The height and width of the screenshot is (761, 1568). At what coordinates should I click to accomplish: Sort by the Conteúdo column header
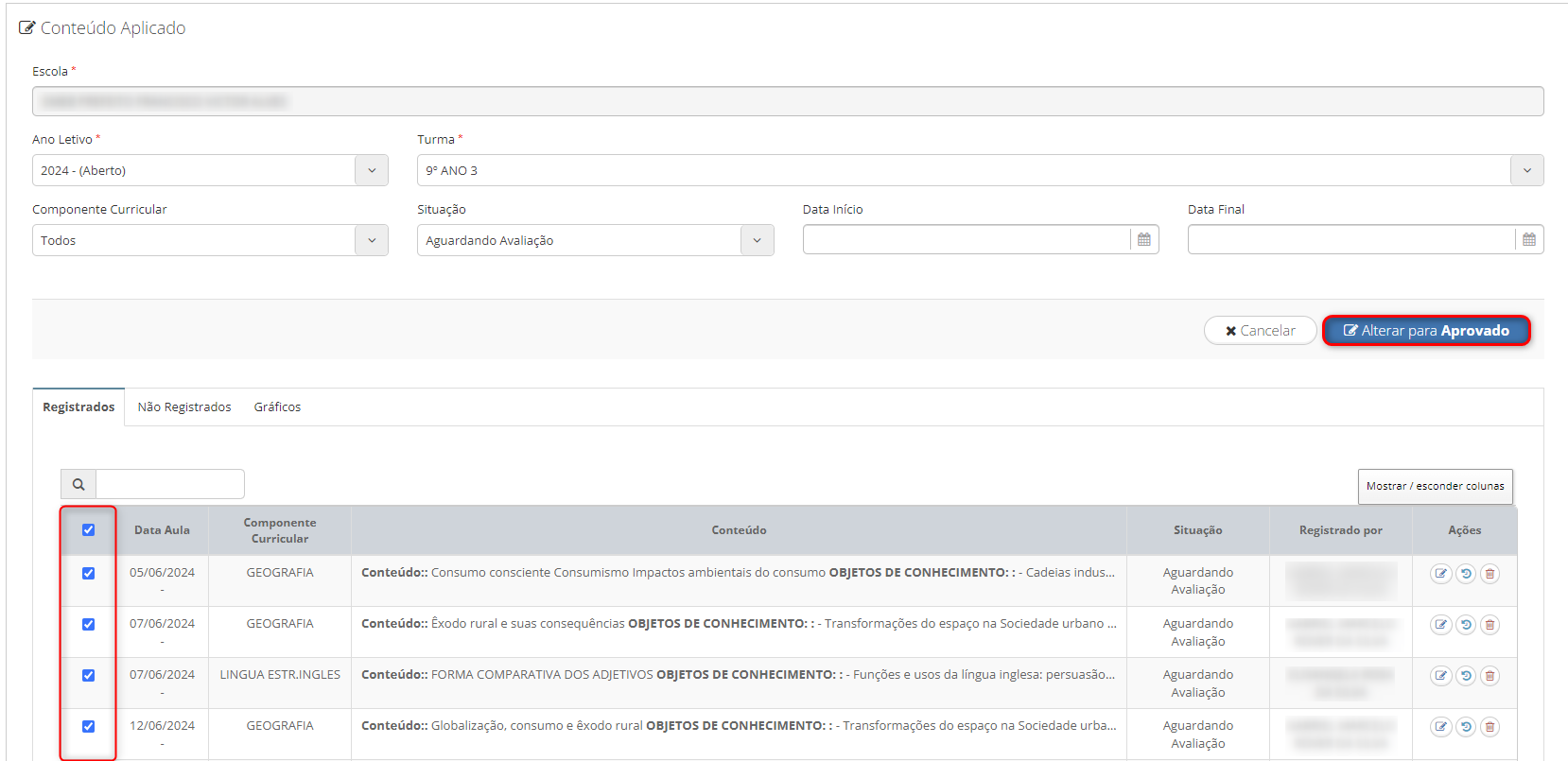point(739,530)
